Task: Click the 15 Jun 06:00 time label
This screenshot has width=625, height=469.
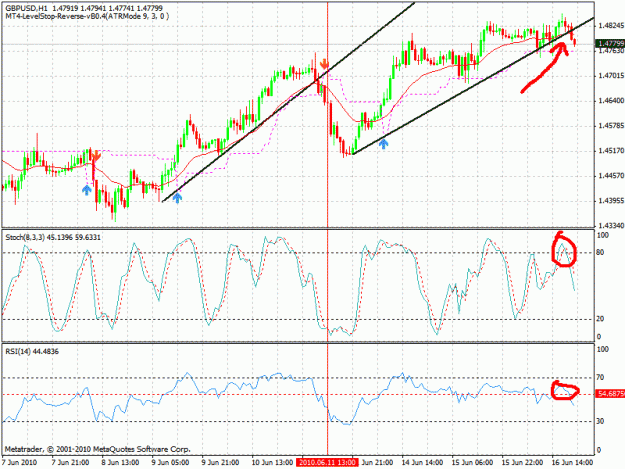Action: pyautogui.click(x=472, y=463)
